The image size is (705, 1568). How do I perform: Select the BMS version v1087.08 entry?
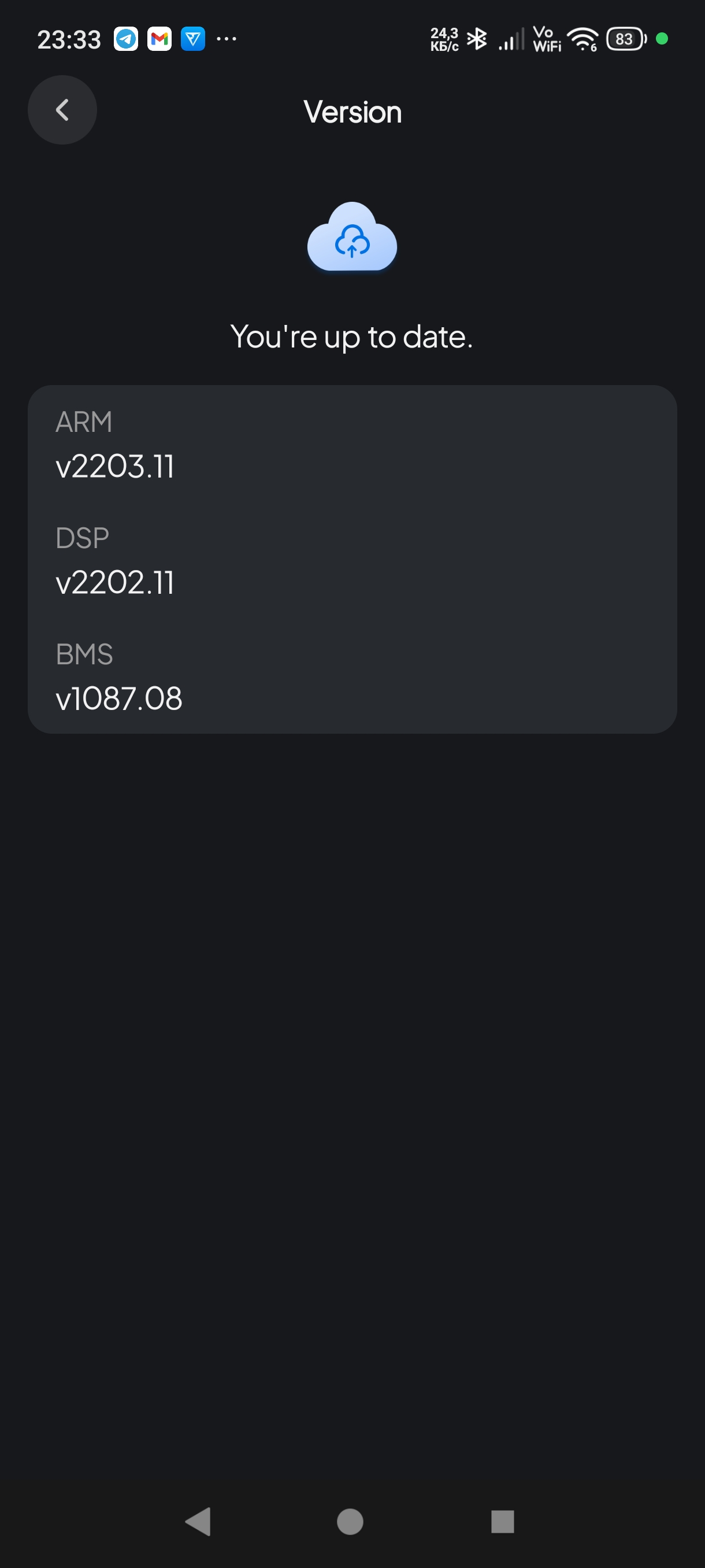118,698
